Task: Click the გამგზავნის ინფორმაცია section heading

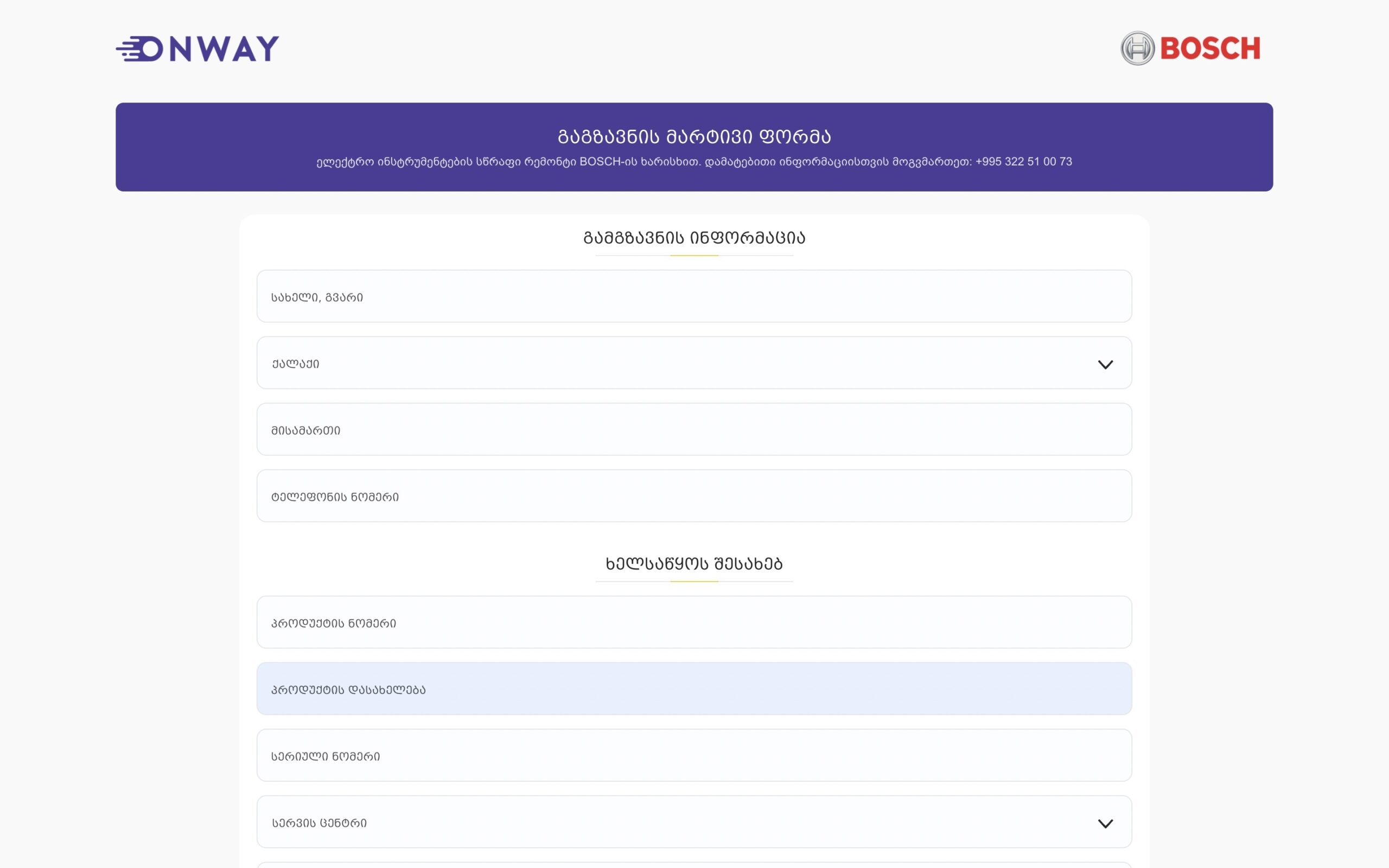Action: 694,238
